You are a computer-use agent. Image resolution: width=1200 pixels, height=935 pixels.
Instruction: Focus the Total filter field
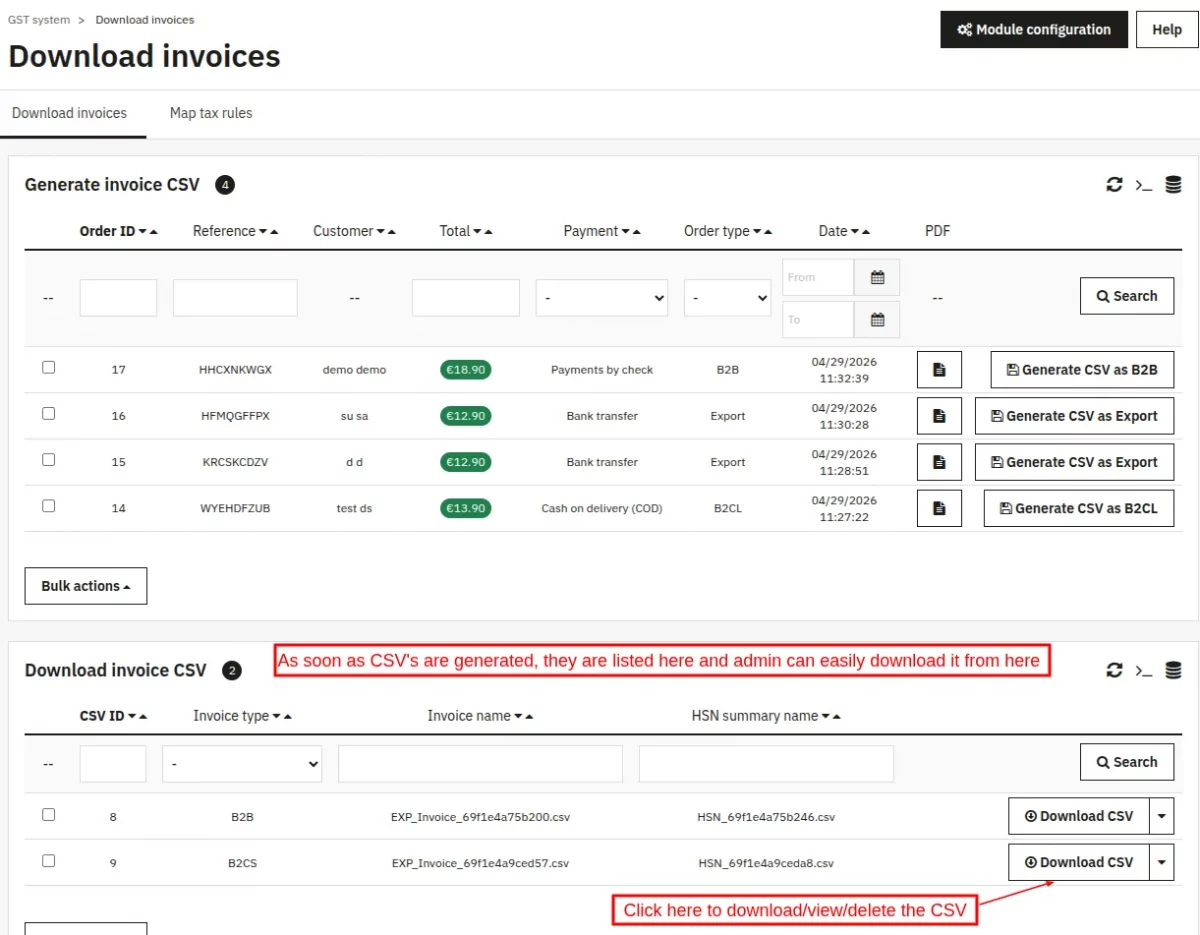click(466, 298)
